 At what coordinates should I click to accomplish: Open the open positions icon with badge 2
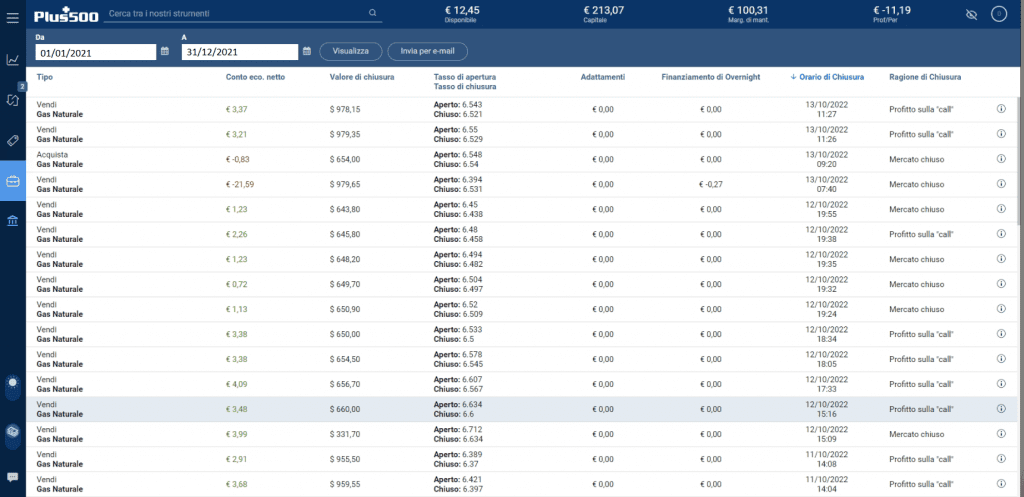12,100
